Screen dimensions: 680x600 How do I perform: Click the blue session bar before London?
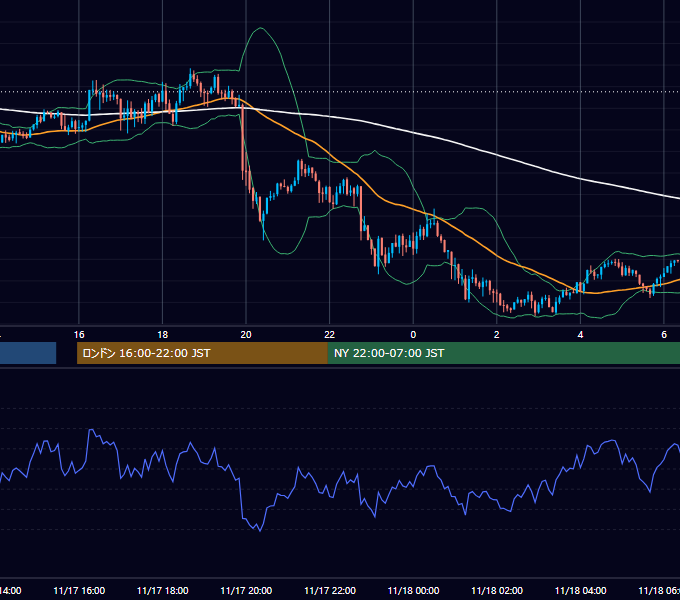pos(28,353)
